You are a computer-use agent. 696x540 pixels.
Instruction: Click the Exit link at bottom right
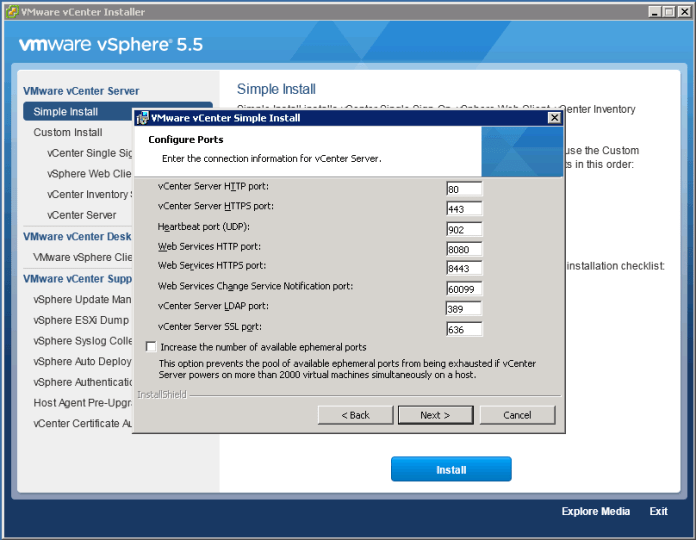click(x=658, y=511)
